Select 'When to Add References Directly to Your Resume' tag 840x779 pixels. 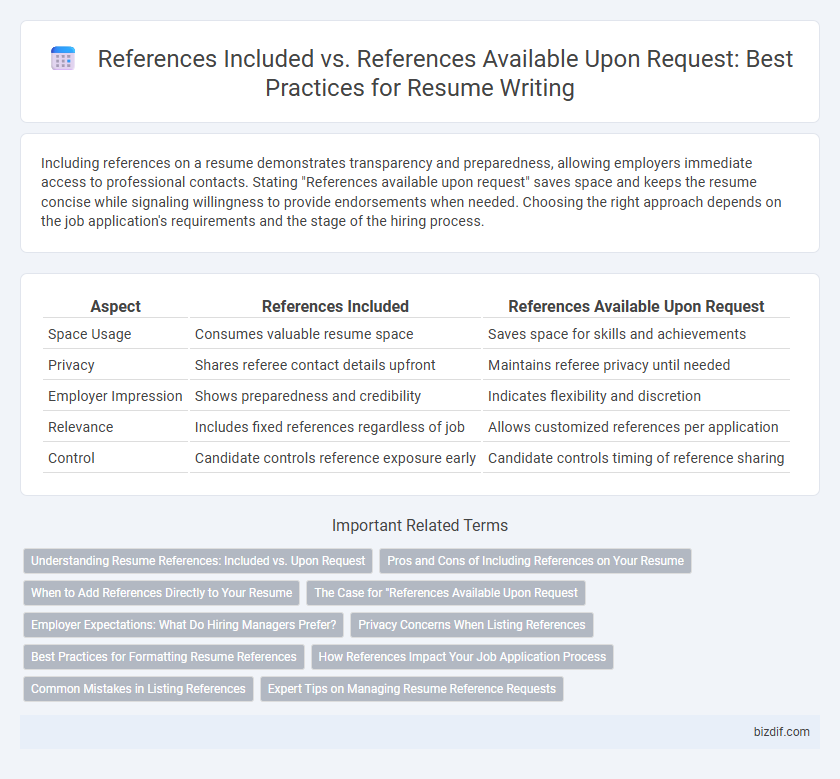[161, 593]
